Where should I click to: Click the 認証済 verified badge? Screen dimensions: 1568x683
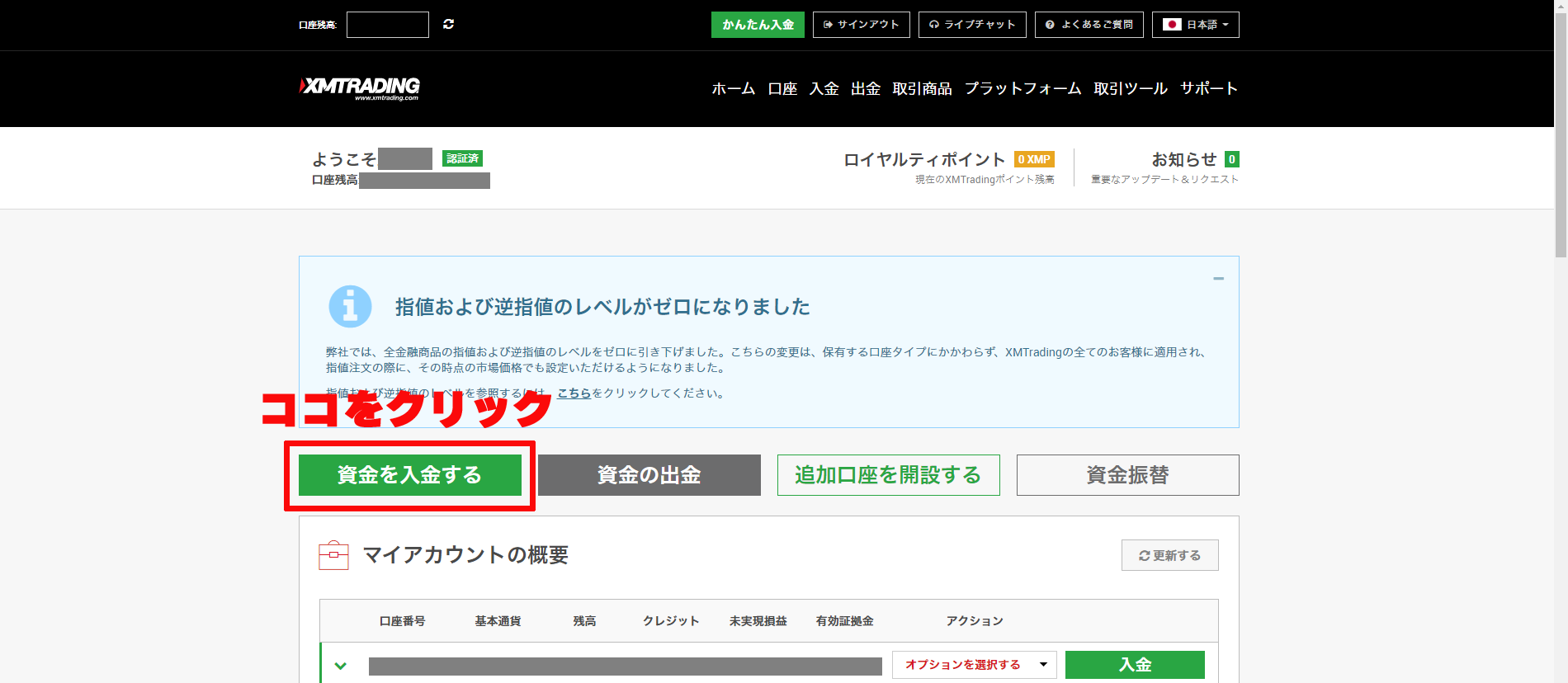[462, 158]
